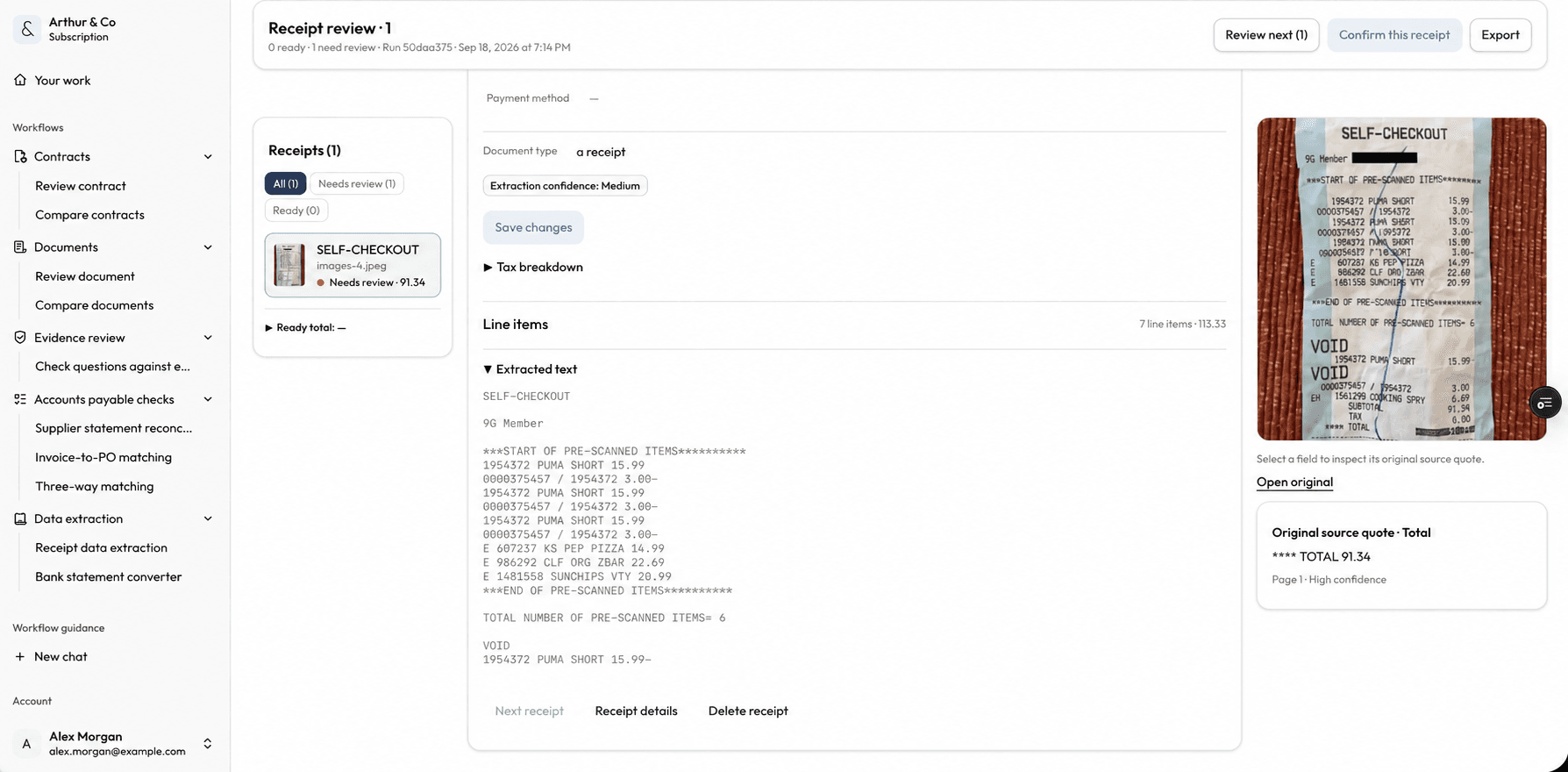Viewport: 1568px width, 772px height.
Task: Collapse the Evidence review chevron
Action: [x=208, y=337]
